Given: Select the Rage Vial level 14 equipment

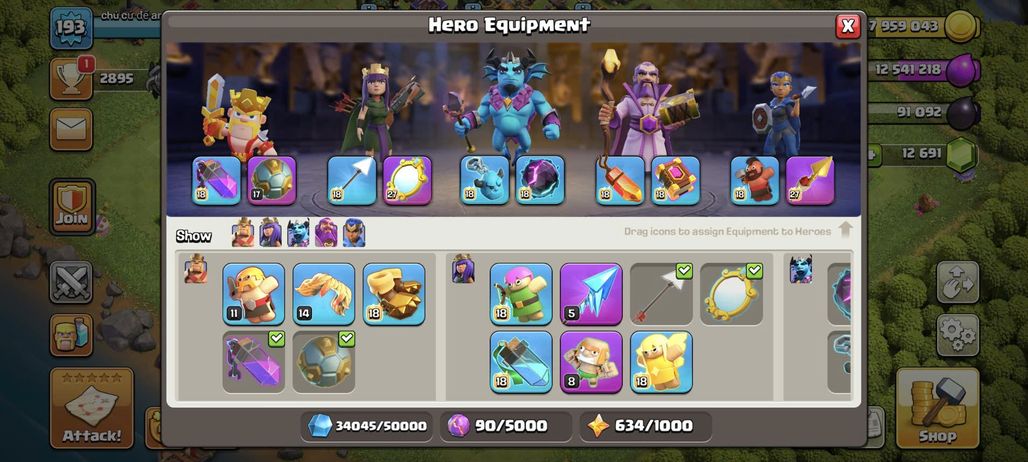Looking at the screenshot, I should (324, 294).
